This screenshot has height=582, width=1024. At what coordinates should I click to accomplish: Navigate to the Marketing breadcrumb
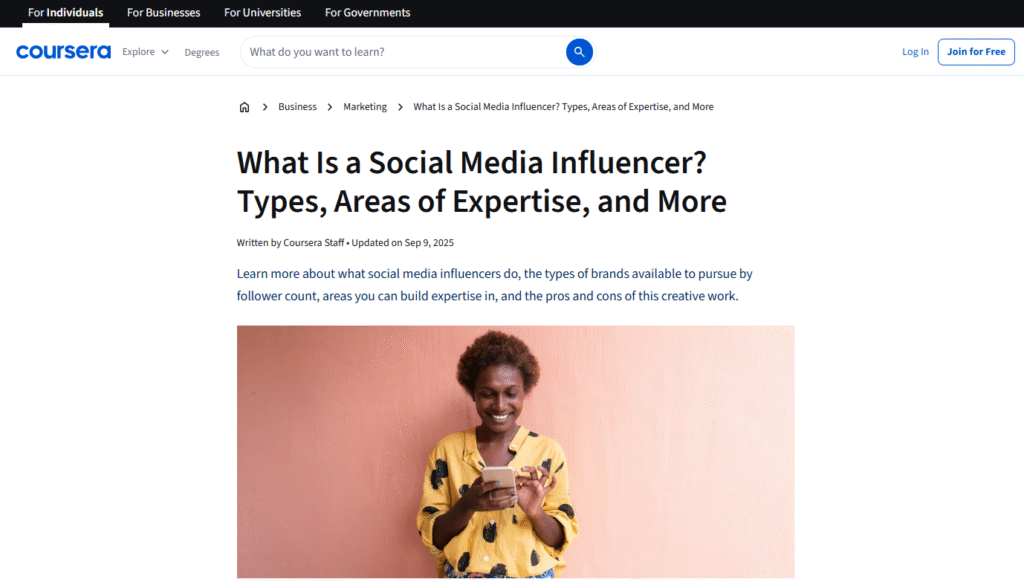pyautogui.click(x=365, y=107)
